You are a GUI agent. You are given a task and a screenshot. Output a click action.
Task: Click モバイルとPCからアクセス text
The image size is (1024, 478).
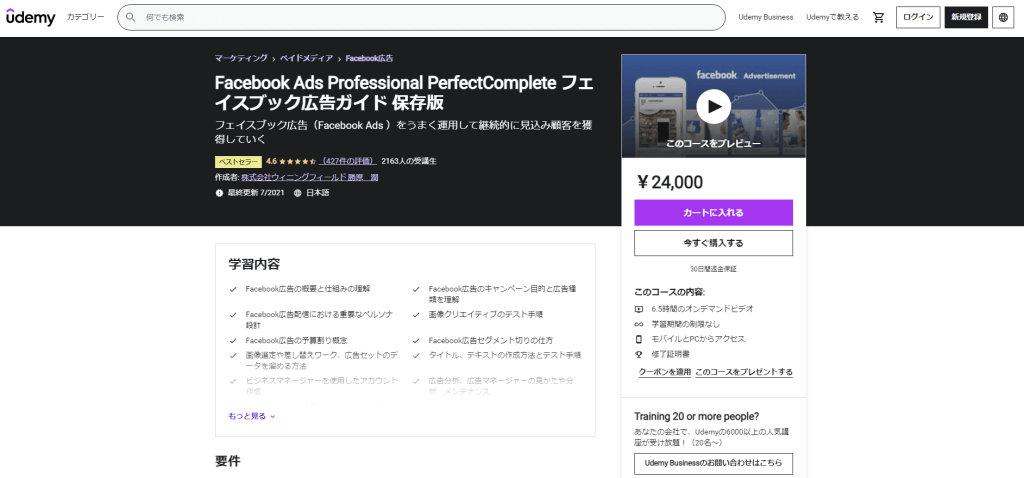tap(698, 339)
